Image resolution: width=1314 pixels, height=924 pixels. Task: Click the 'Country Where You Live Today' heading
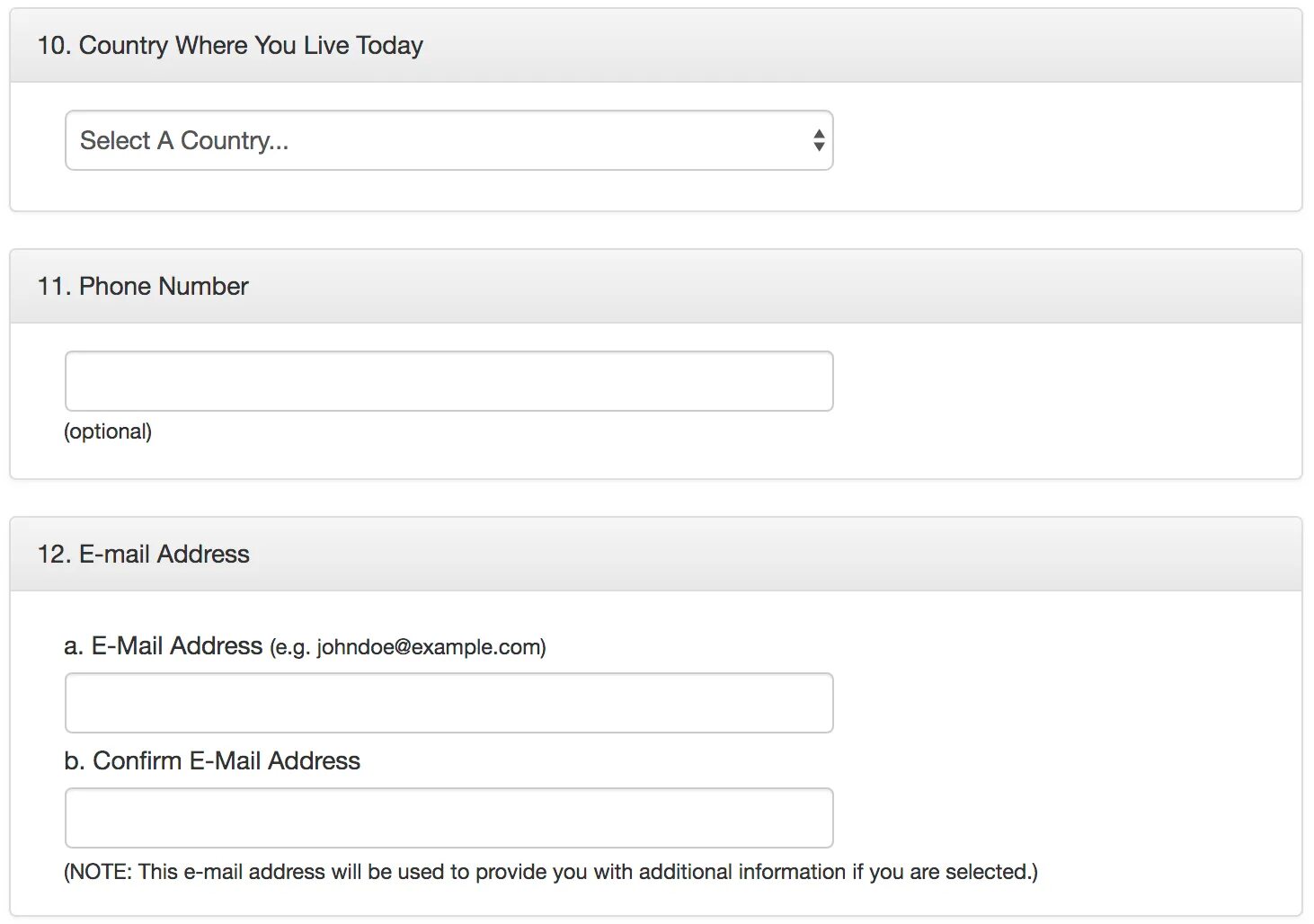(x=251, y=46)
